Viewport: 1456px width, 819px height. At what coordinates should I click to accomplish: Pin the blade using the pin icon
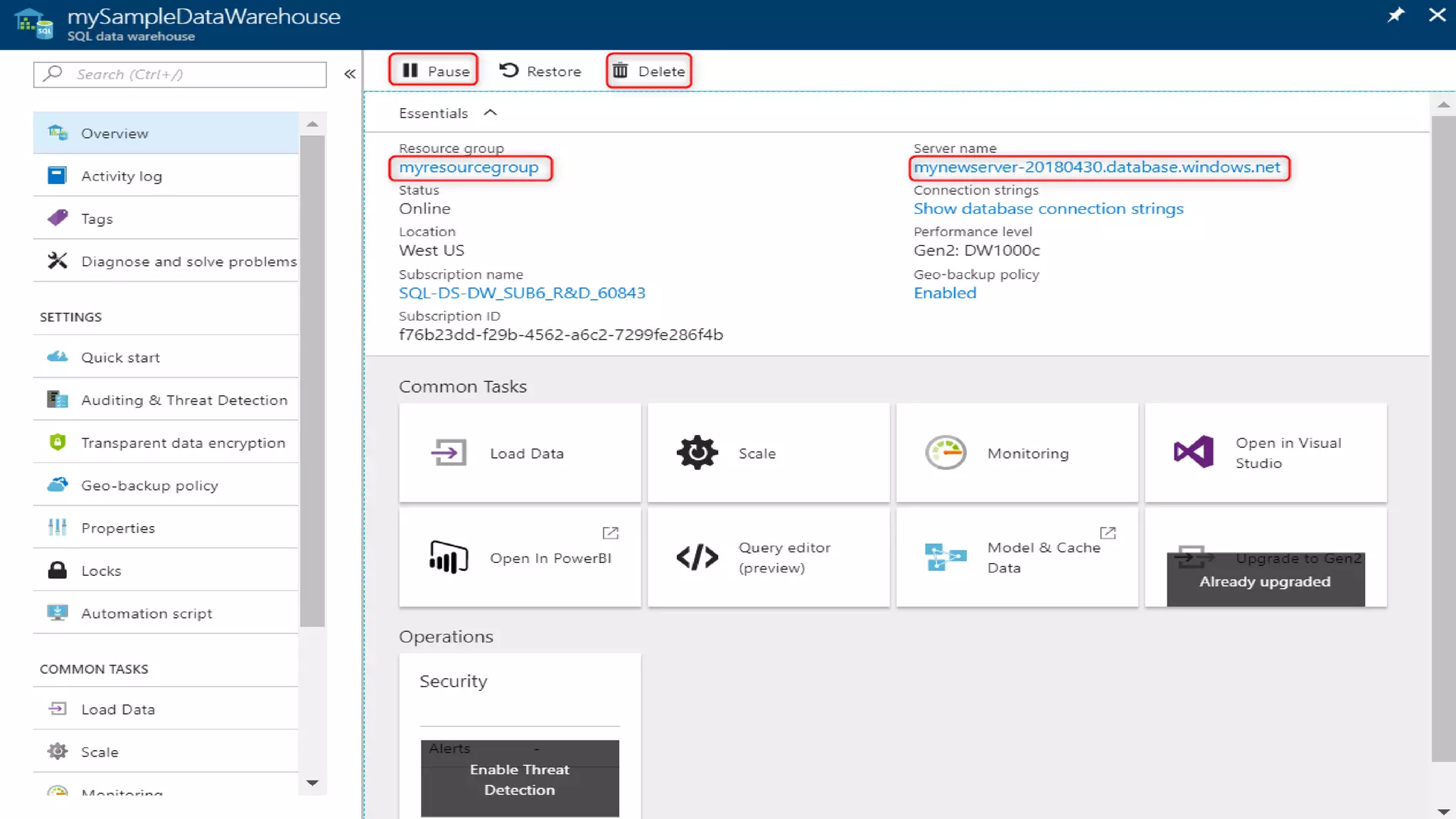(x=1396, y=15)
